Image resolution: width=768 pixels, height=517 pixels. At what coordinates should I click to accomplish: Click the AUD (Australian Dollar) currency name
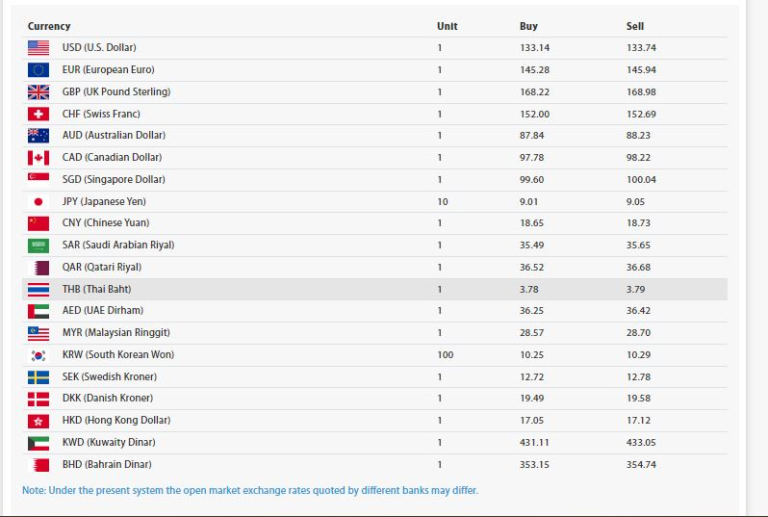tap(113, 136)
